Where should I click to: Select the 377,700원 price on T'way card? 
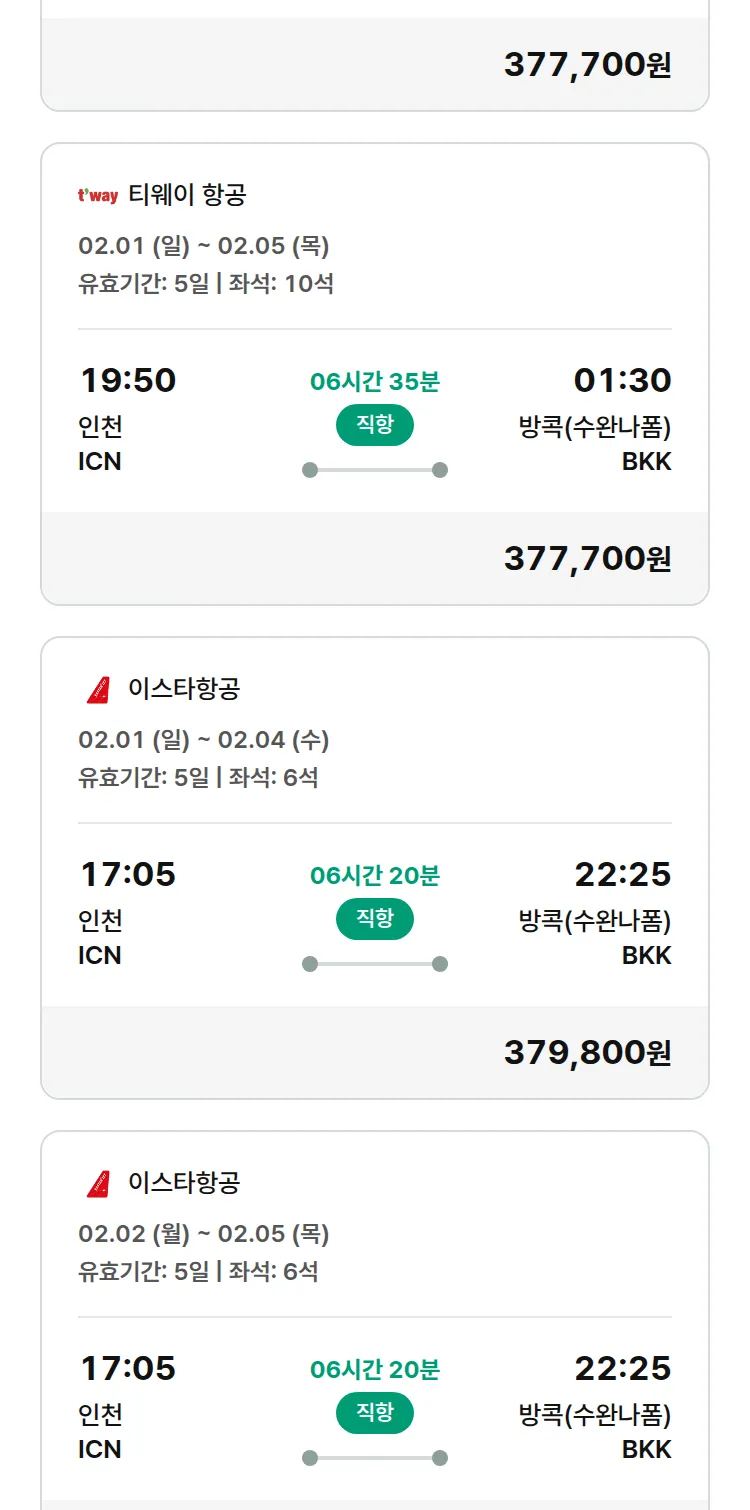587,558
